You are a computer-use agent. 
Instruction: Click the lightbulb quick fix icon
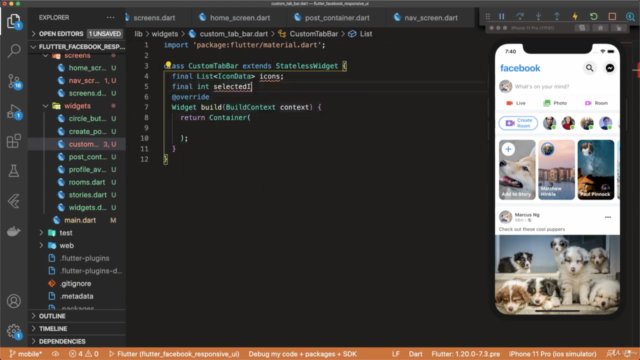coord(168,64)
